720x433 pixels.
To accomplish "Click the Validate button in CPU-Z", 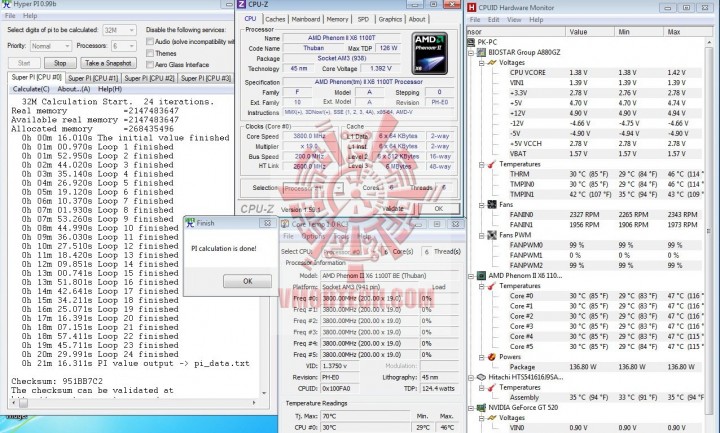I will 393,208.
